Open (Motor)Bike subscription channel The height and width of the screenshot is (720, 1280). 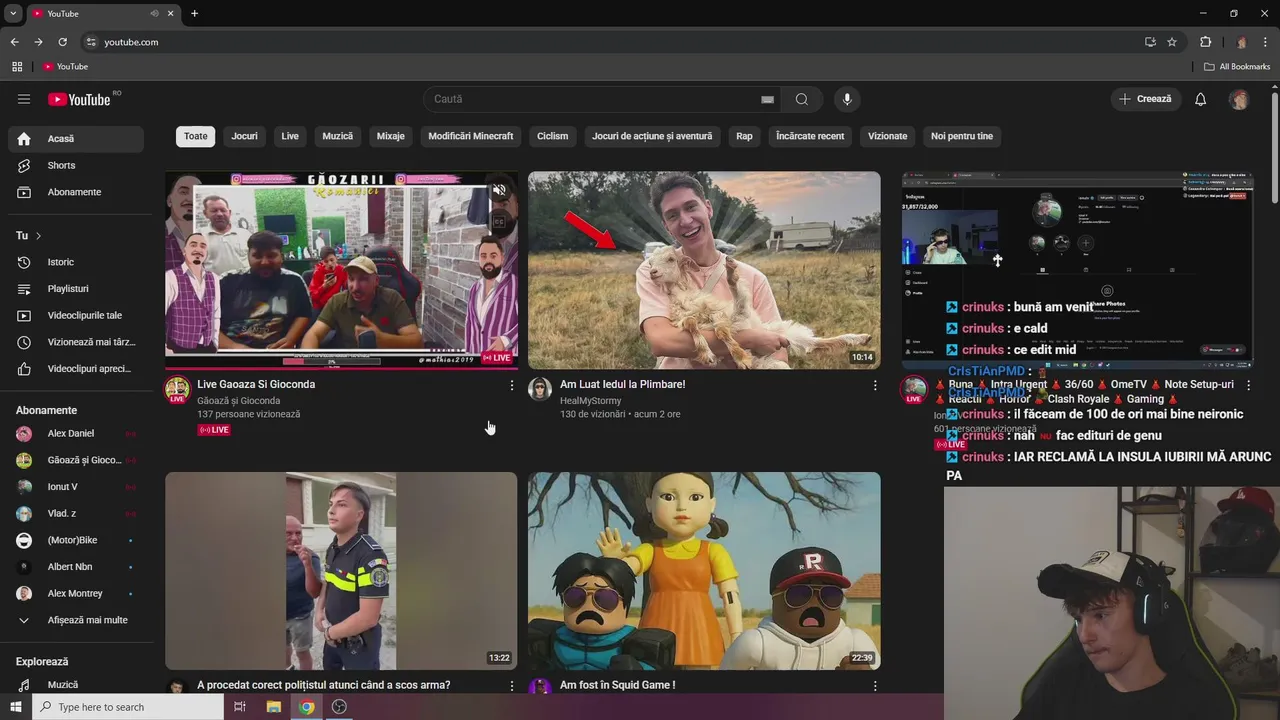tap(76, 540)
